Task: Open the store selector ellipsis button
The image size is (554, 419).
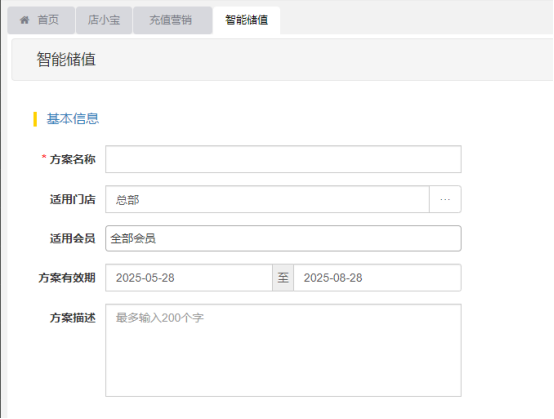Action: pos(445,199)
